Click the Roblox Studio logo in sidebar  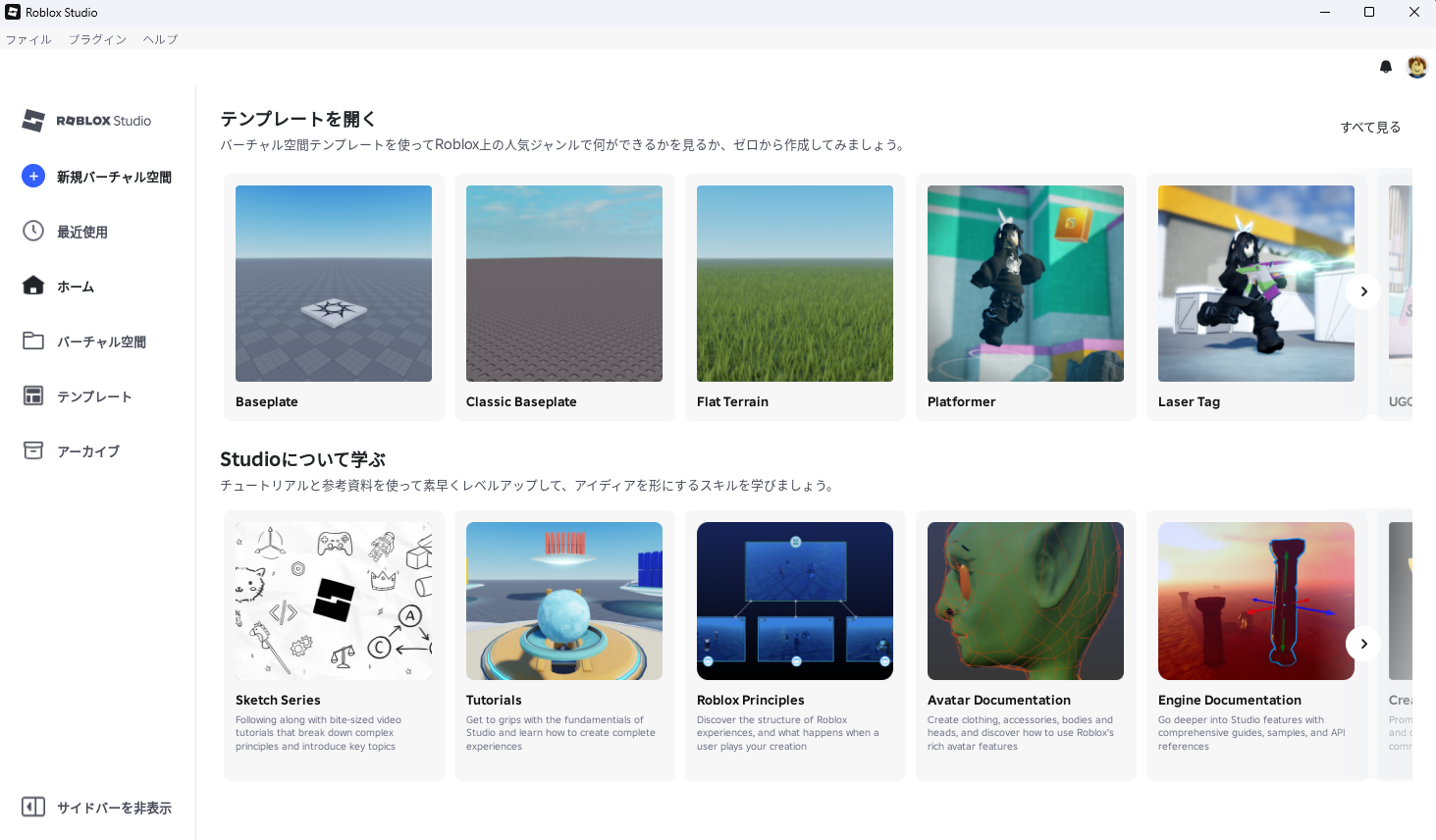click(86, 121)
